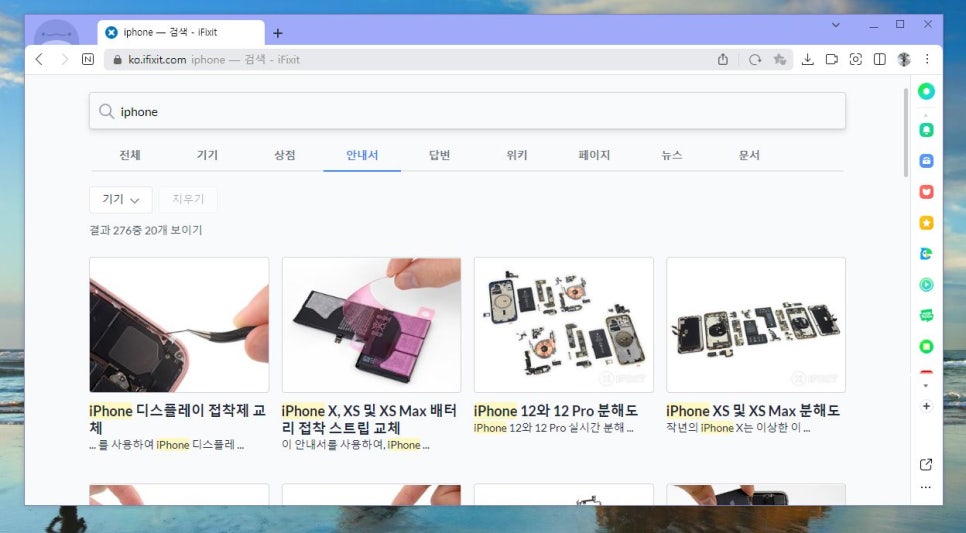The height and width of the screenshot is (533, 966).
Task: Switch to the 뉴스 tab
Action: click(672, 155)
